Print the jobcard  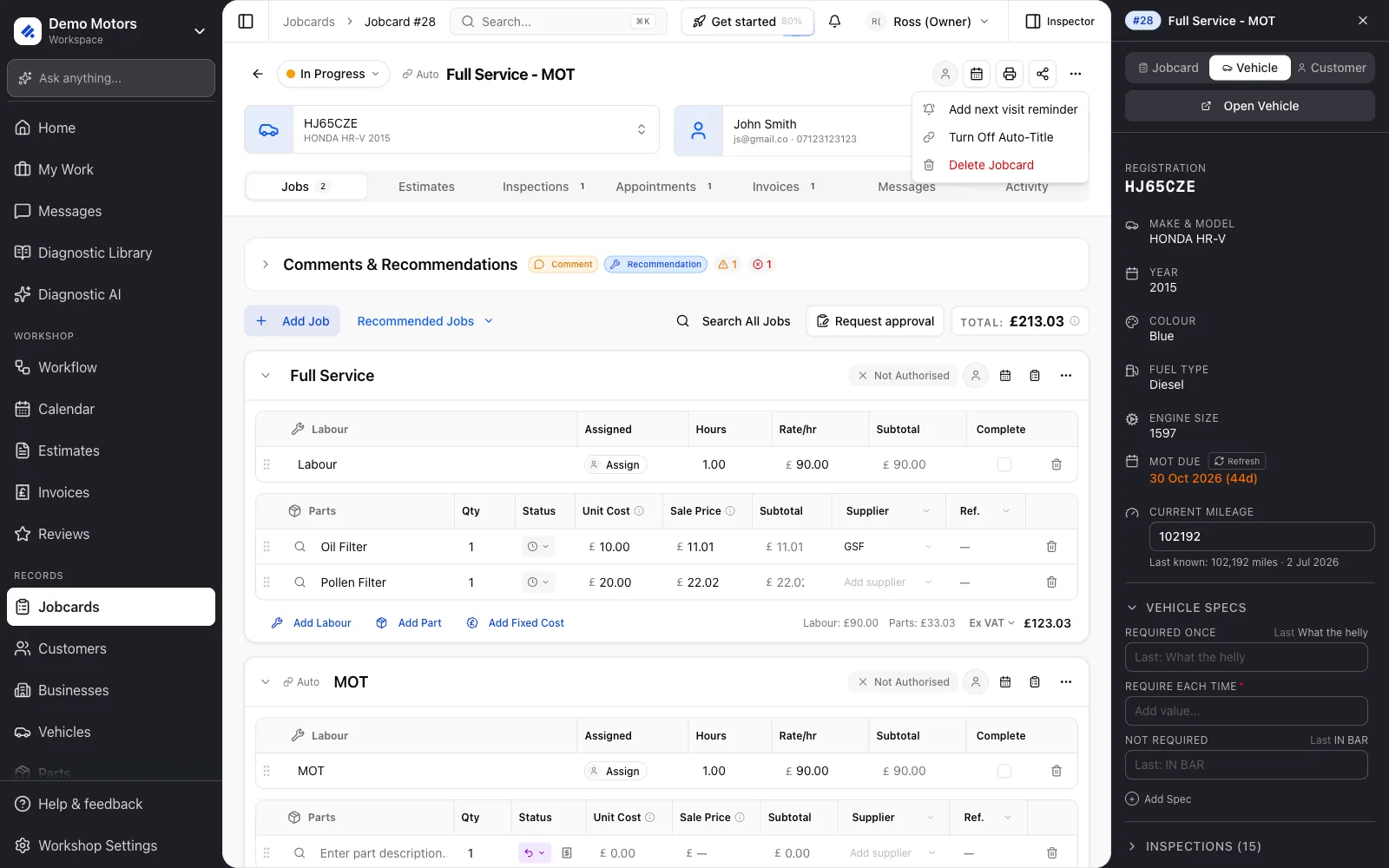point(1010,75)
